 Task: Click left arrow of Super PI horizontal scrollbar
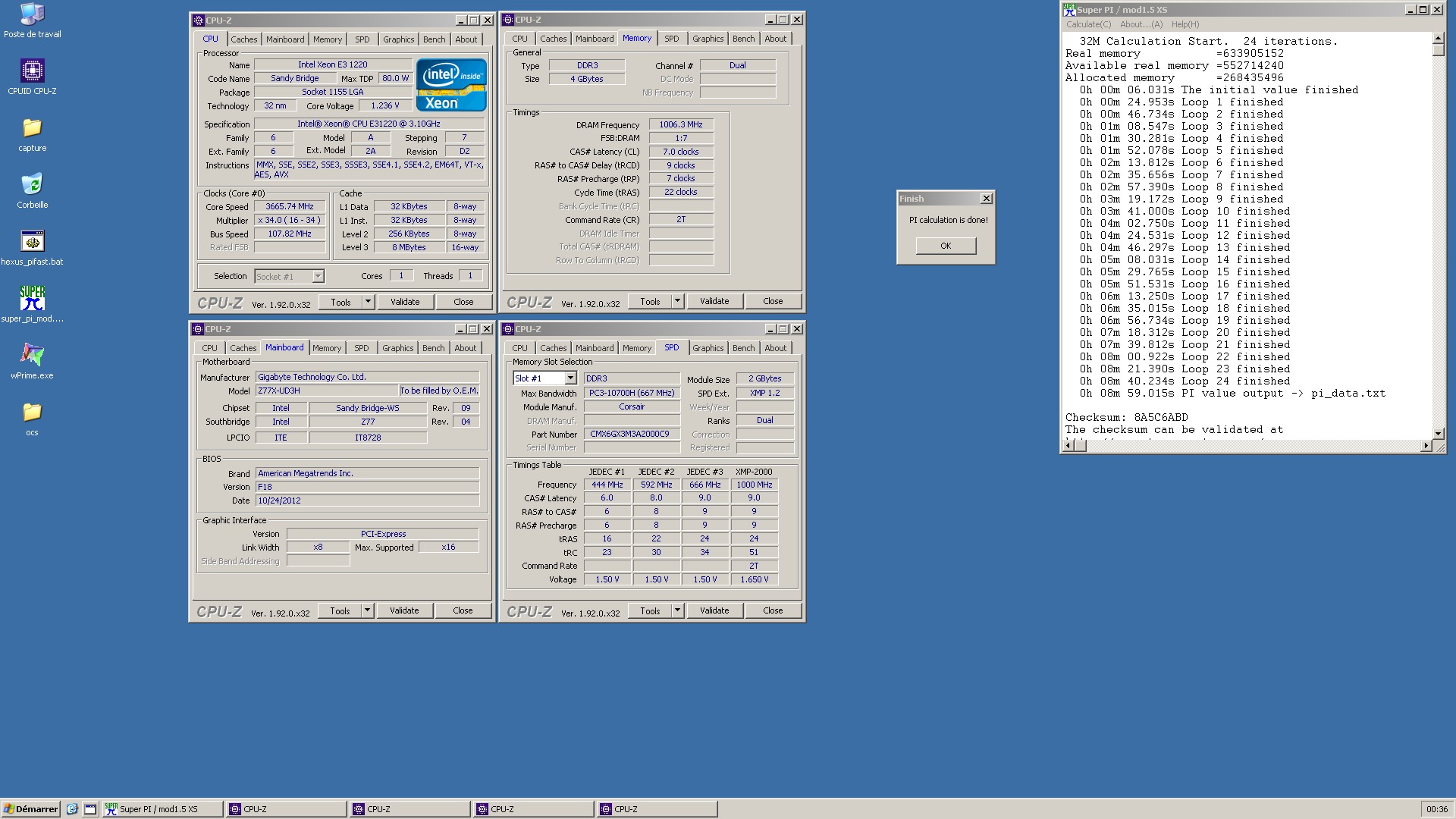click(1068, 446)
